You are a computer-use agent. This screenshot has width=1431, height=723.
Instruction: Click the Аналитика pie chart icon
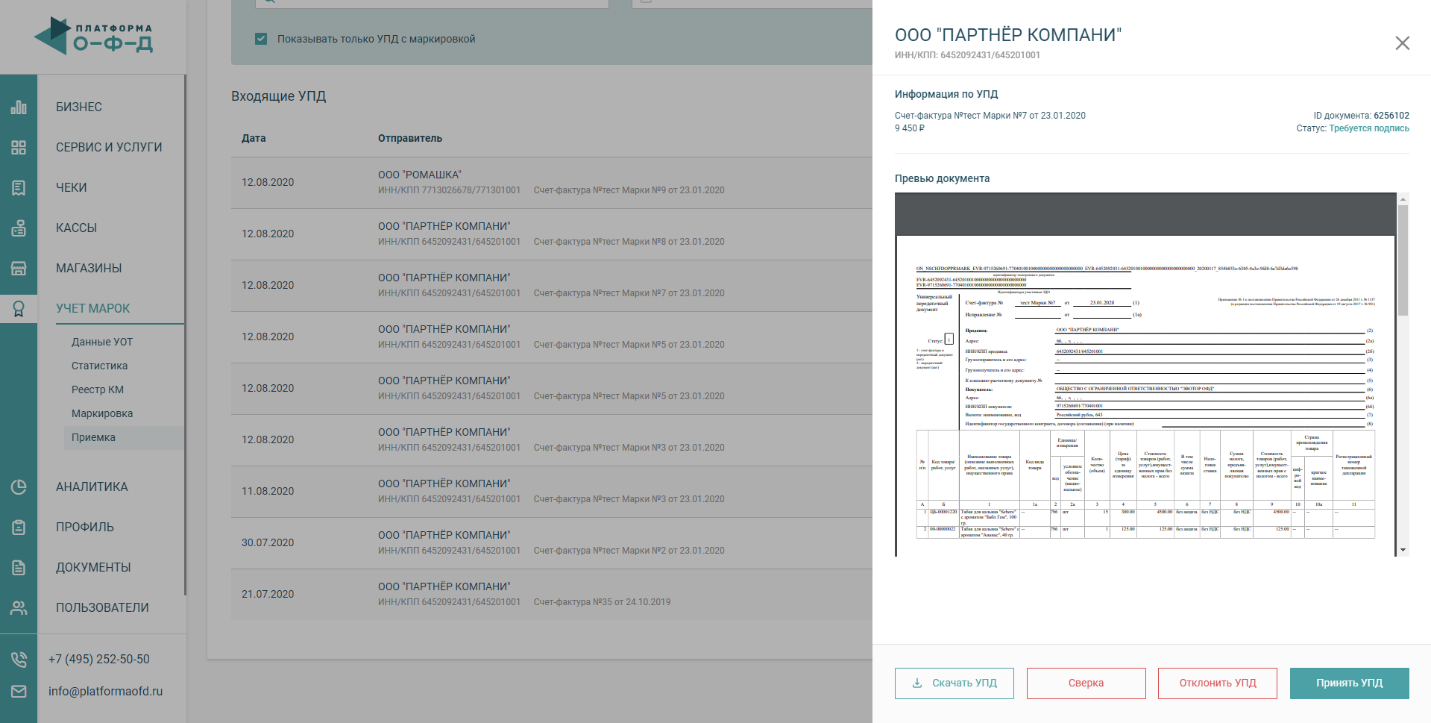[x=18, y=487]
